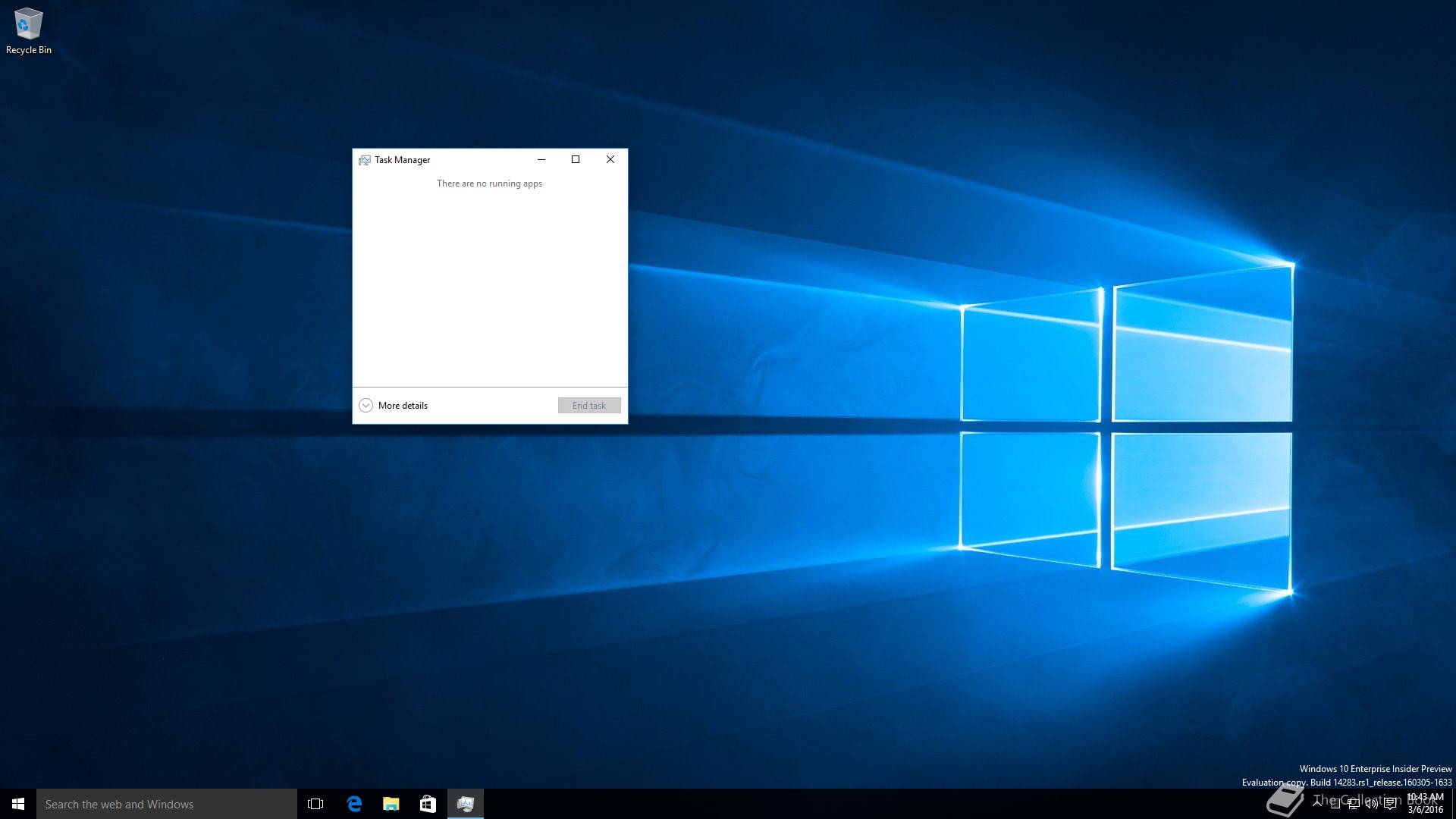Screen dimensions: 1456x819
Task: Select the 'There are no running apps' text
Action: pos(489,184)
